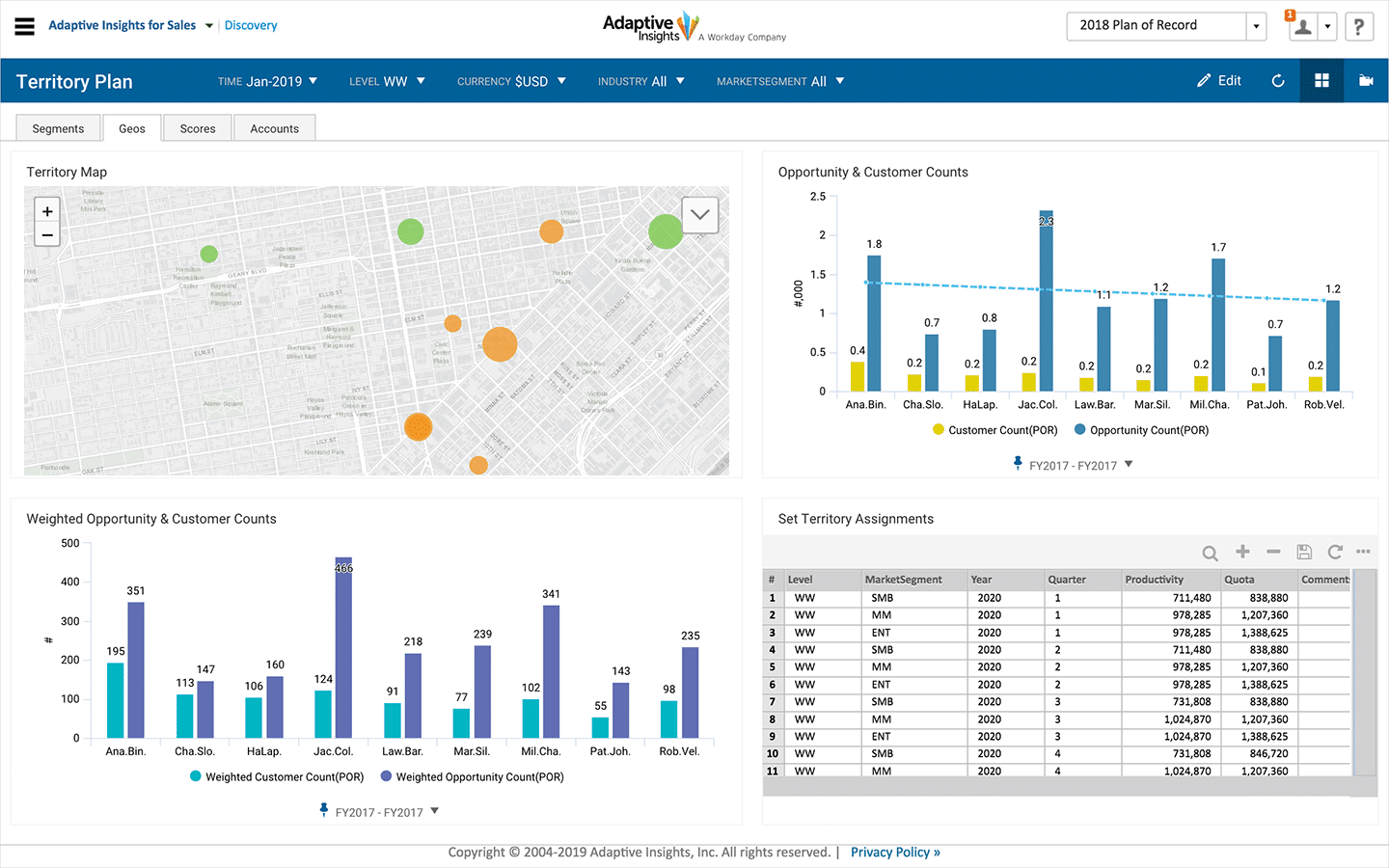Click the video camera presentation icon
The image size is (1389, 868).
point(1366,81)
